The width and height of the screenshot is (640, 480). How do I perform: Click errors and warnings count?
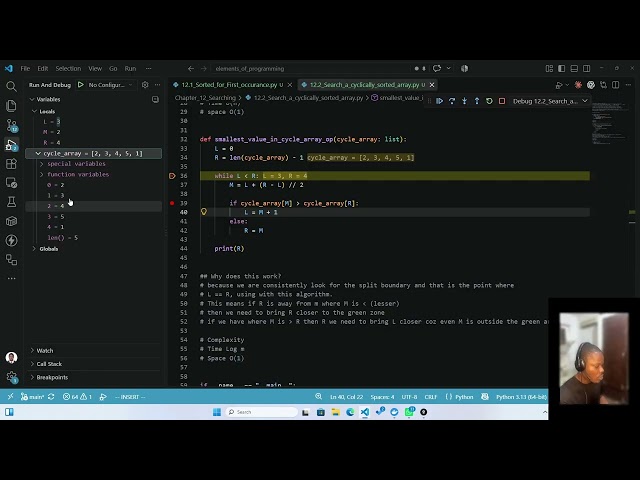(77, 397)
